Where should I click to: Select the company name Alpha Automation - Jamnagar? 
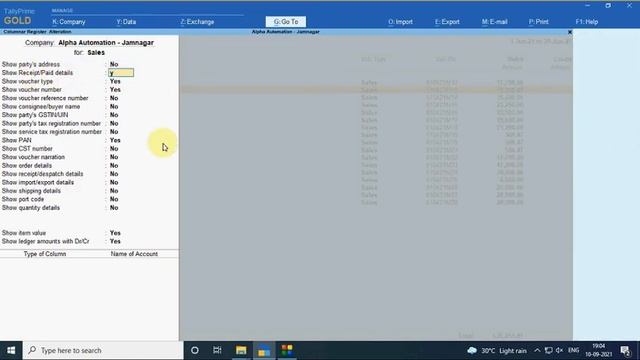(x=106, y=43)
